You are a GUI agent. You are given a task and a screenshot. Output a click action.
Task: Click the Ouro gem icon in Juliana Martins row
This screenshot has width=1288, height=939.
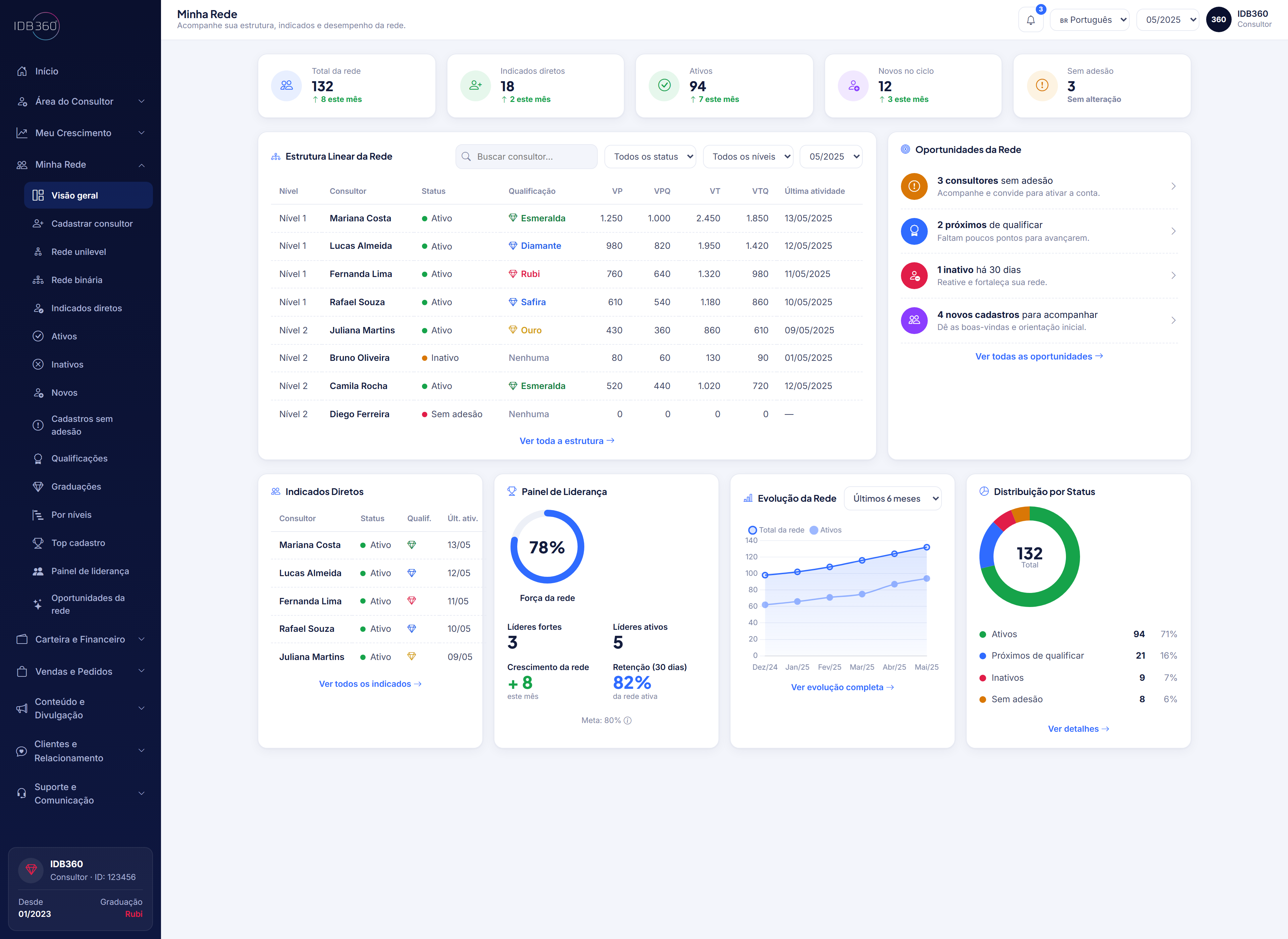pos(513,330)
